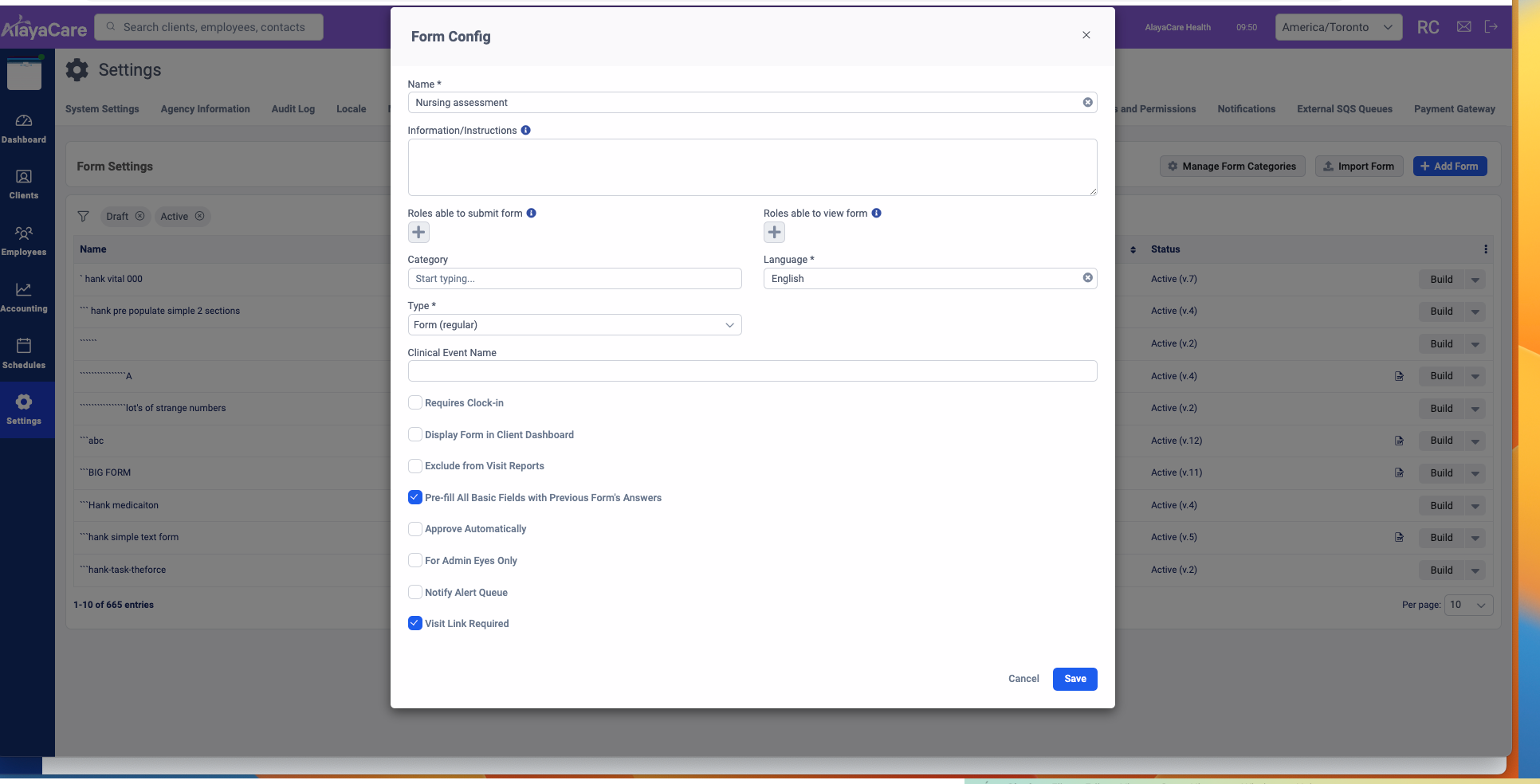Open Employees from sidebar
Image resolution: width=1540 pixels, height=784 pixels.
pos(24,241)
